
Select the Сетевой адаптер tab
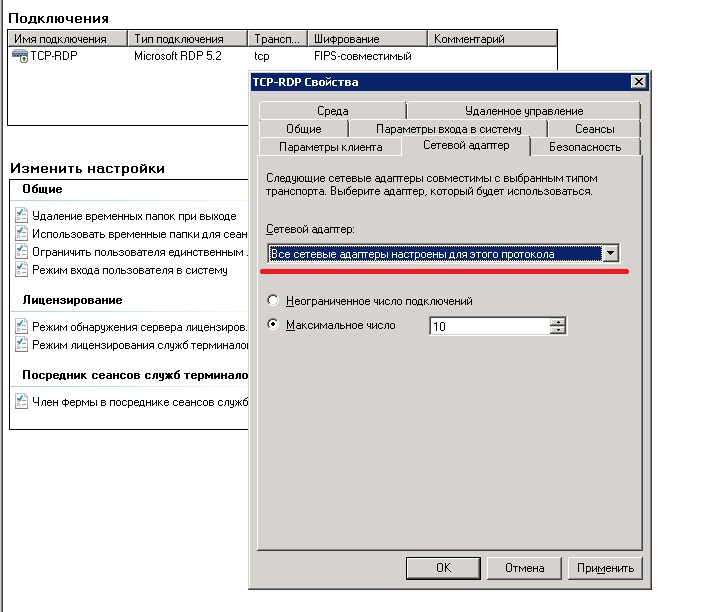click(x=466, y=146)
